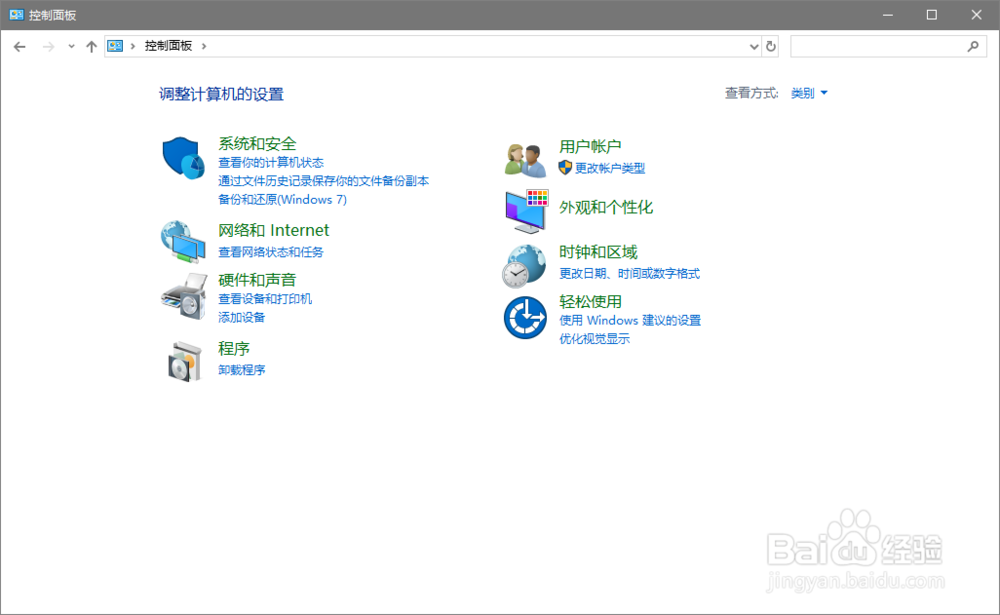
Task: Click the 用户帐户 people icon
Action: (x=524, y=155)
